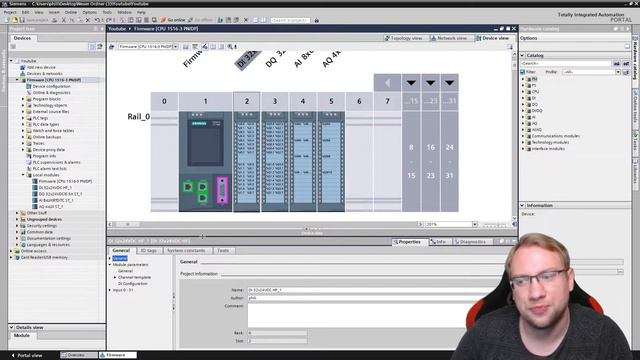Click the zoom magnifier icon in device toolbar
The width and height of the screenshot is (640, 360).
[230, 47]
